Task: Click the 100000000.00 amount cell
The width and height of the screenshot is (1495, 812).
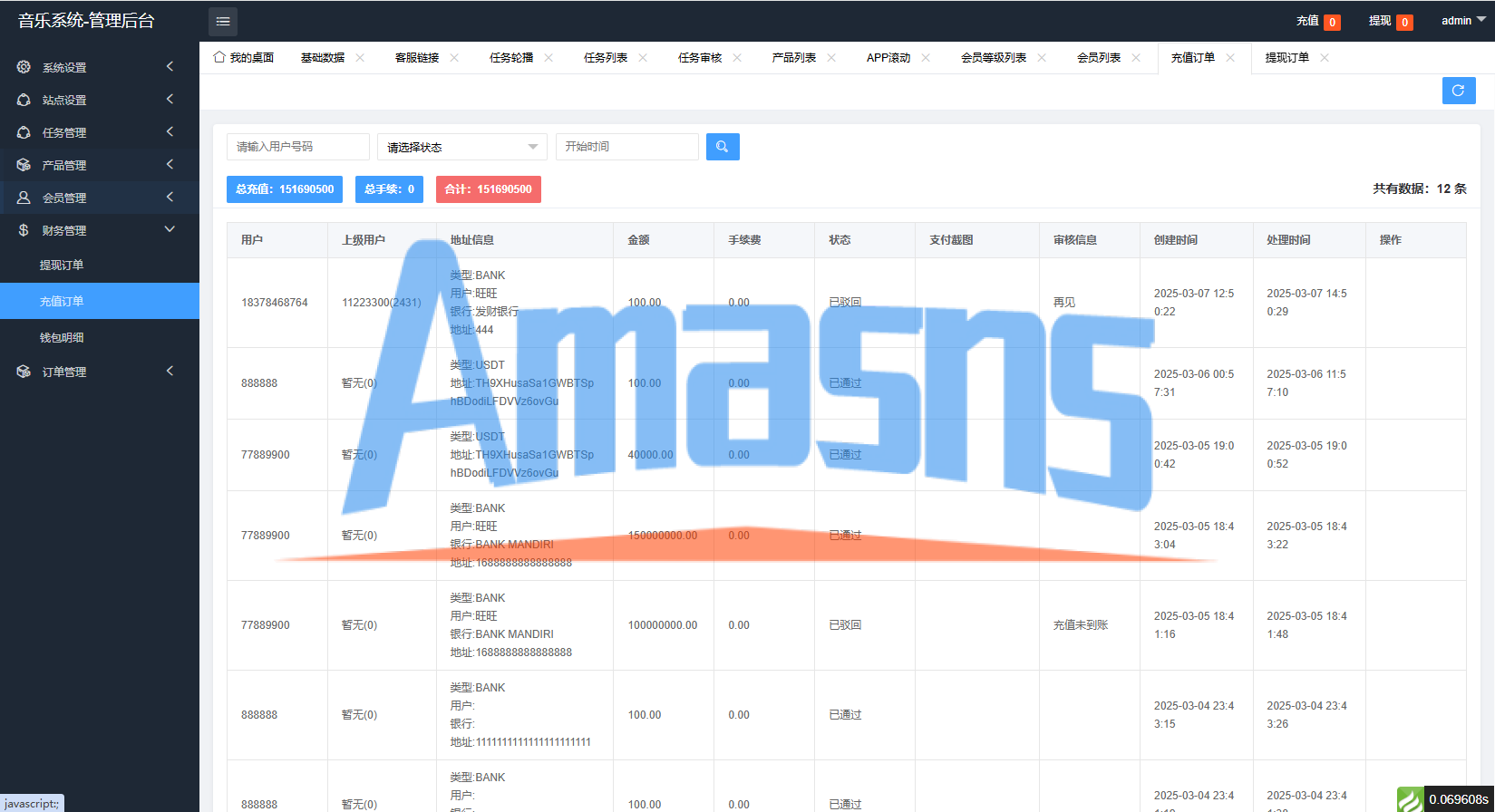Action: [x=663, y=625]
